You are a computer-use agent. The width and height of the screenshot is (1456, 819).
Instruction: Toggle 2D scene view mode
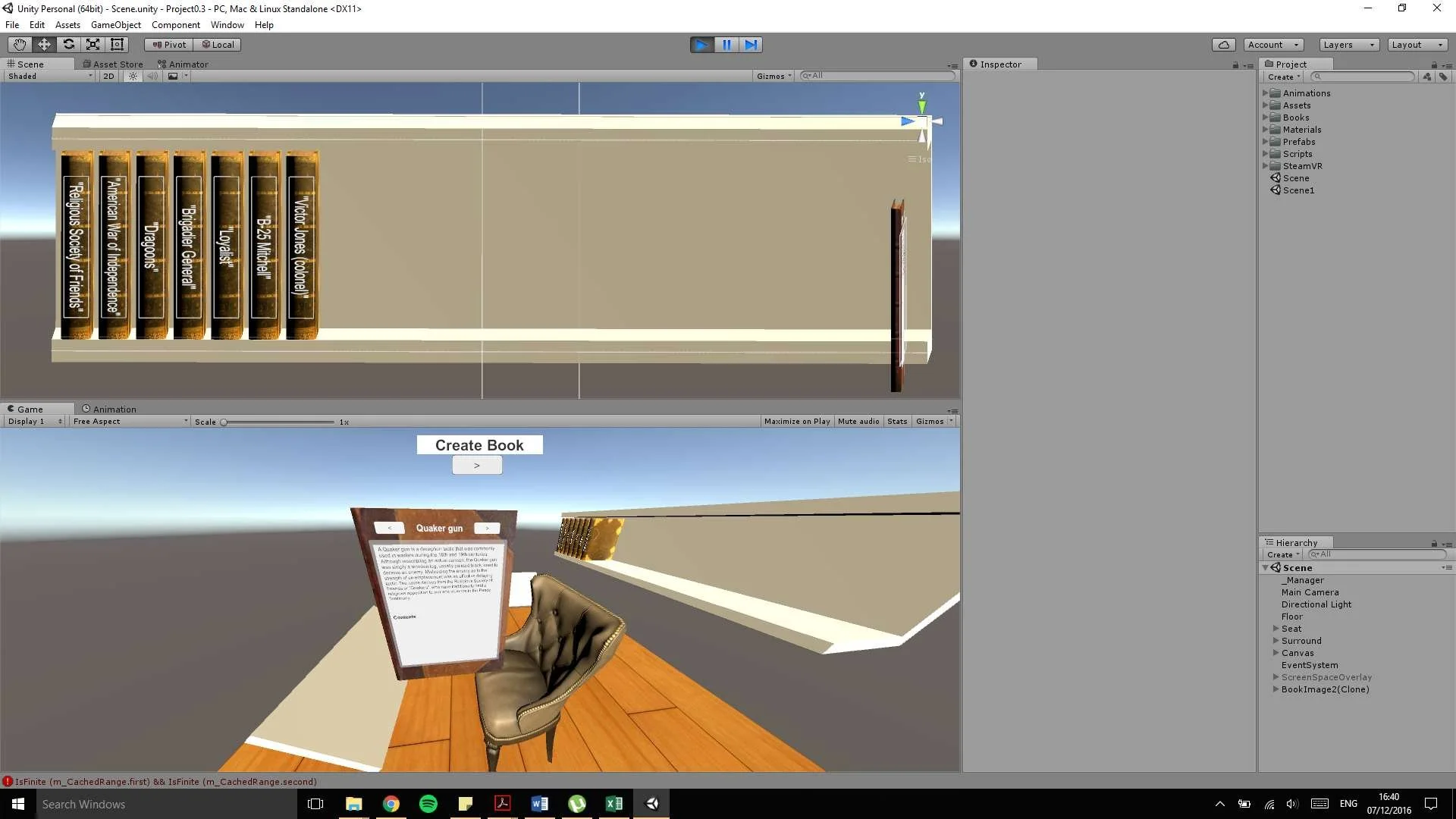point(108,76)
